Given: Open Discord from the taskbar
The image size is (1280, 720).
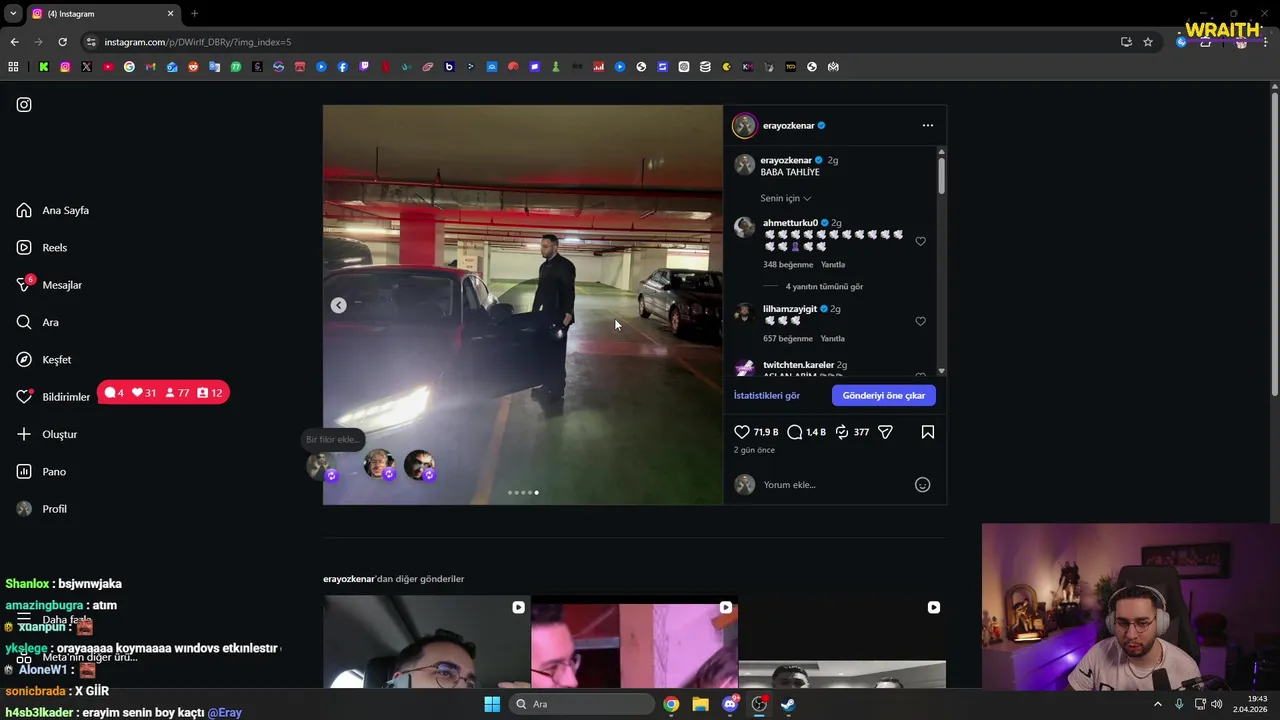Looking at the screenshot, I should [730, 704].
